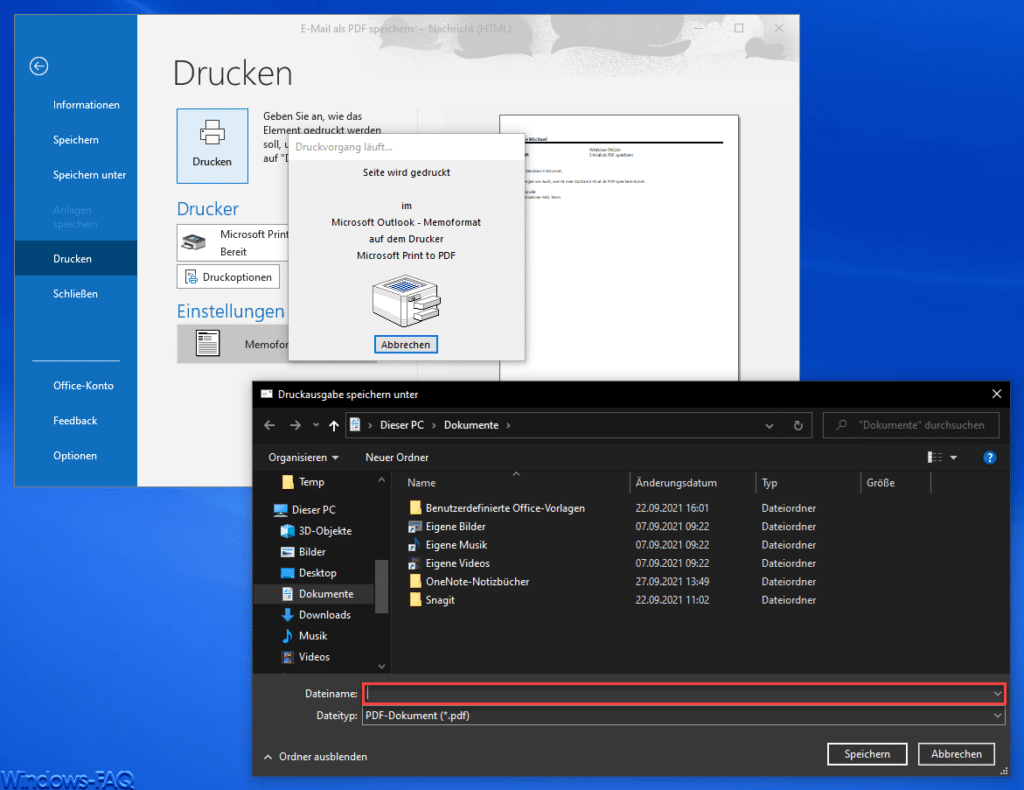Sort by Typ column header
This screenshot has height=790, width=1024.
[769, 483]
